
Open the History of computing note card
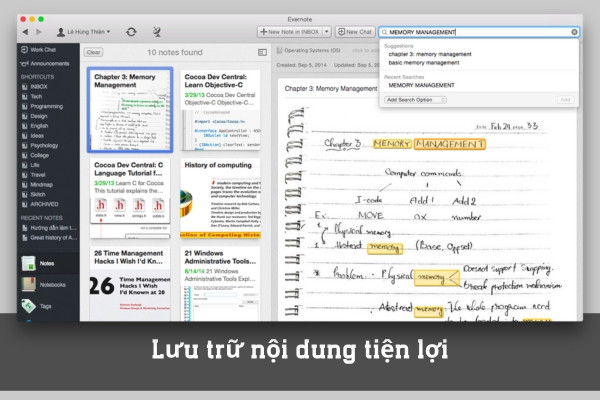tap(220, 198)
